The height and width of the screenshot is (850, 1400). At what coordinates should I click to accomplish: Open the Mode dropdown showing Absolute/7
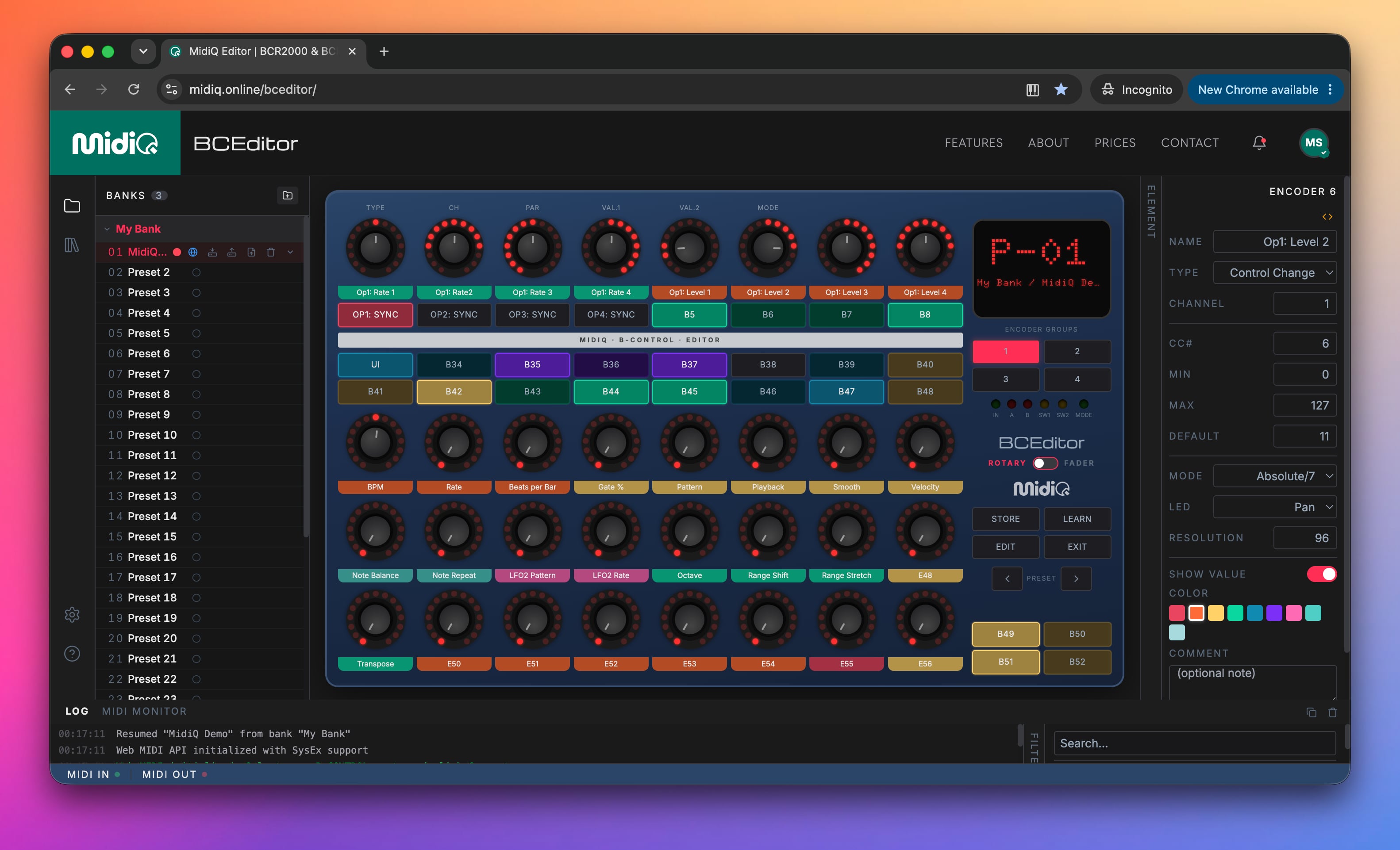coord(1274,476)
